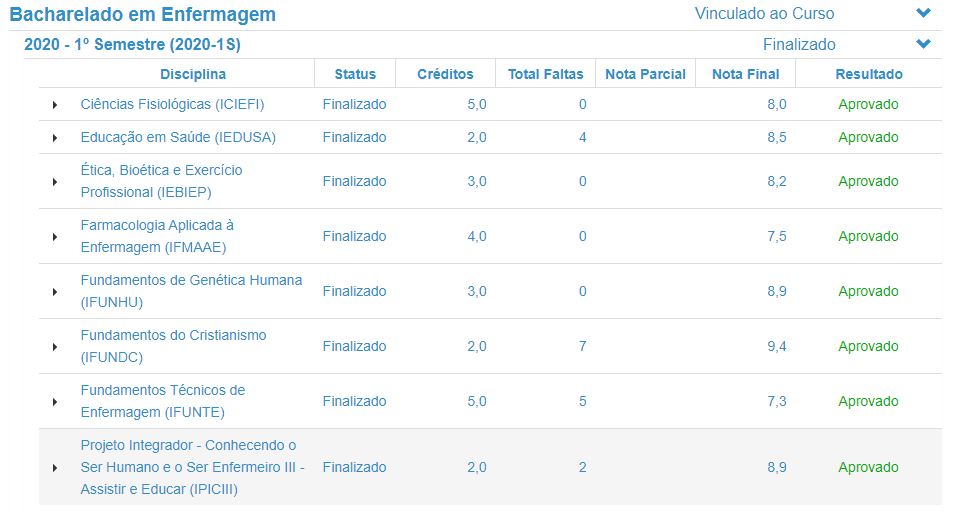
Task: Collapse the Bacharelado em Enfermagem chevron
Action: coord(924,13)
